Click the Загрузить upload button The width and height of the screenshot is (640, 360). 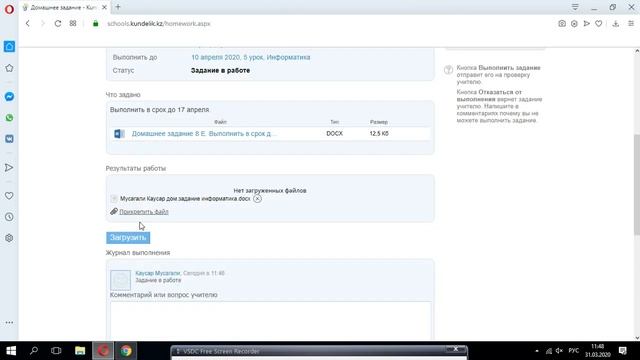tap(128, 238)
